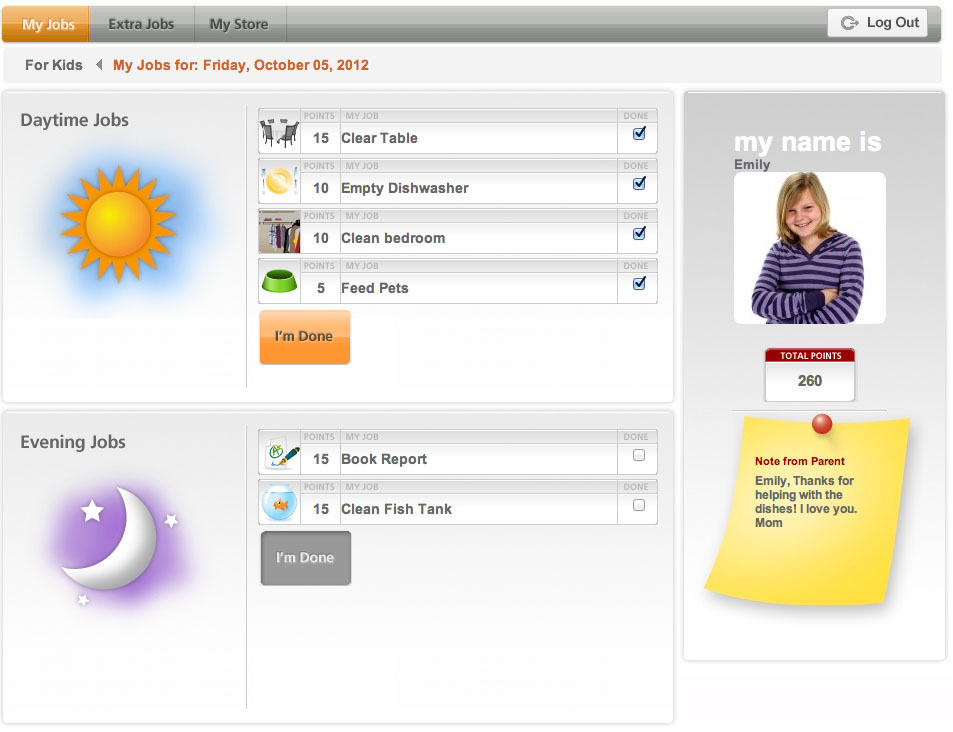This screenshot has height=732, width=953.
Task: Click the back arrow next to For Kids
Action: point(96,63)
